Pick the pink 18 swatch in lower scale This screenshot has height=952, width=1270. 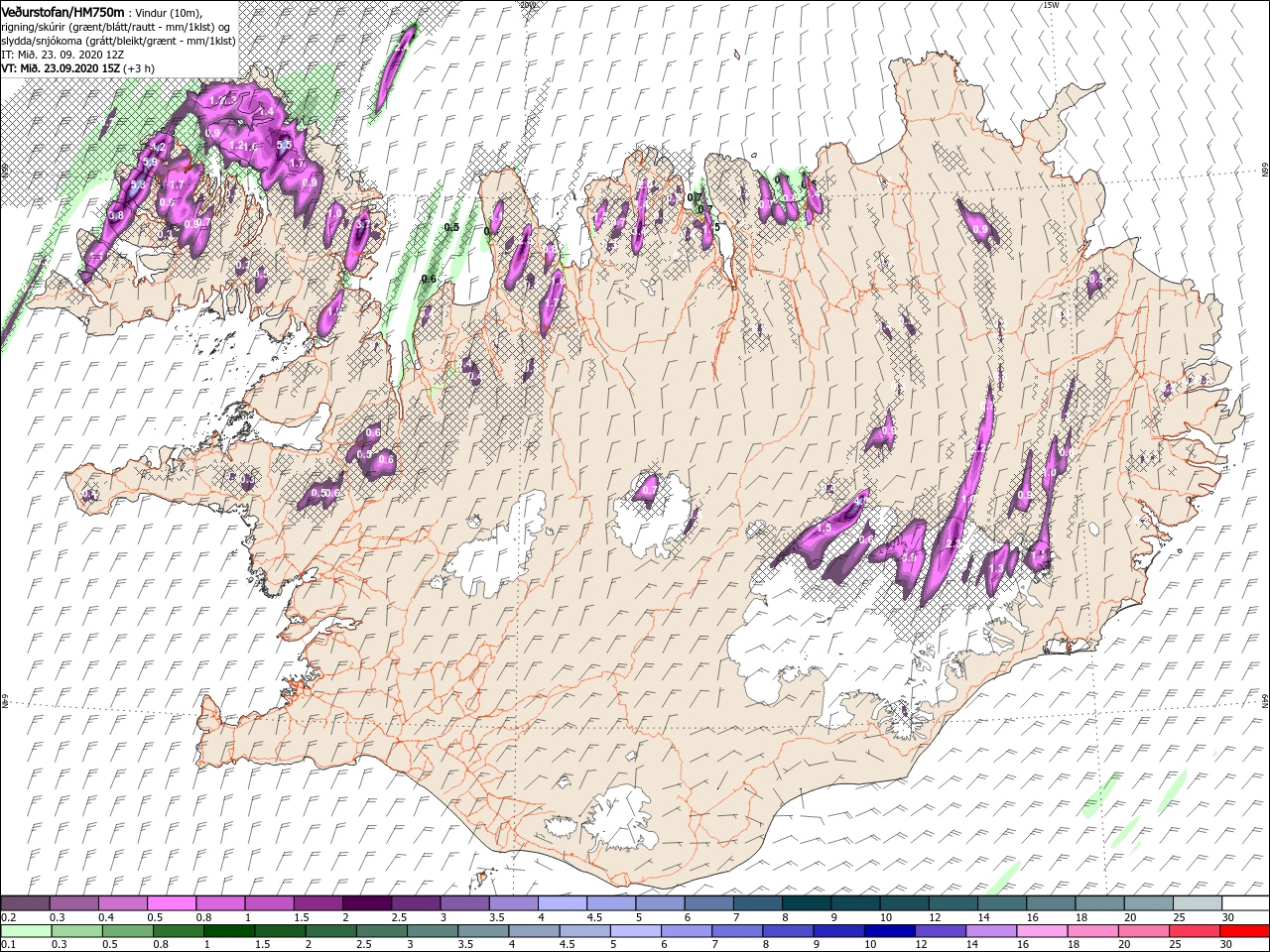click(1092, 931)
